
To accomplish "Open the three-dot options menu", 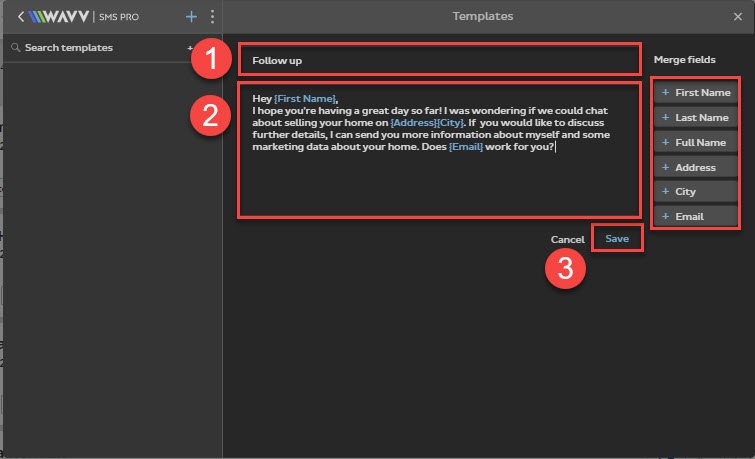I will 212,16.
